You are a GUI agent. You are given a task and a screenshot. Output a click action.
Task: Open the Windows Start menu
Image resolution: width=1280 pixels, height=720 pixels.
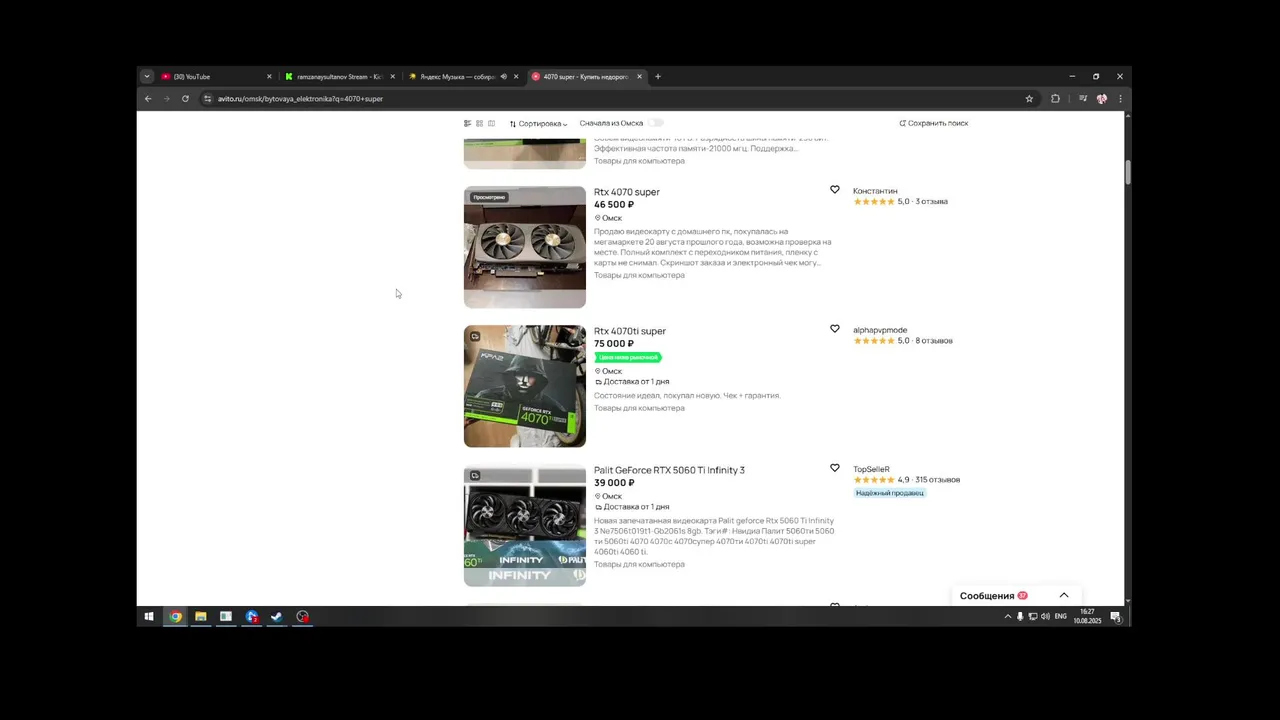(x=149, y=617)
